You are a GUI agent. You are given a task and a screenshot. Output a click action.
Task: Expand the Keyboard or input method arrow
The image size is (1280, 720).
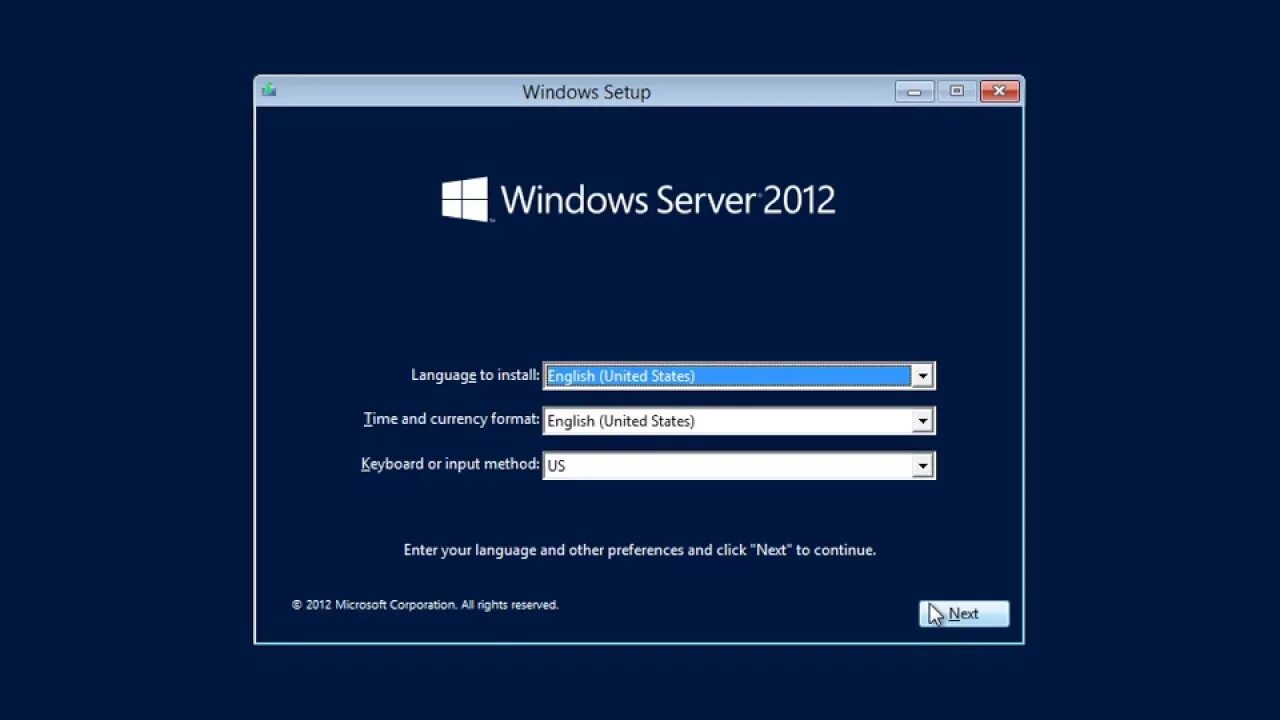[x=923, y=466]
